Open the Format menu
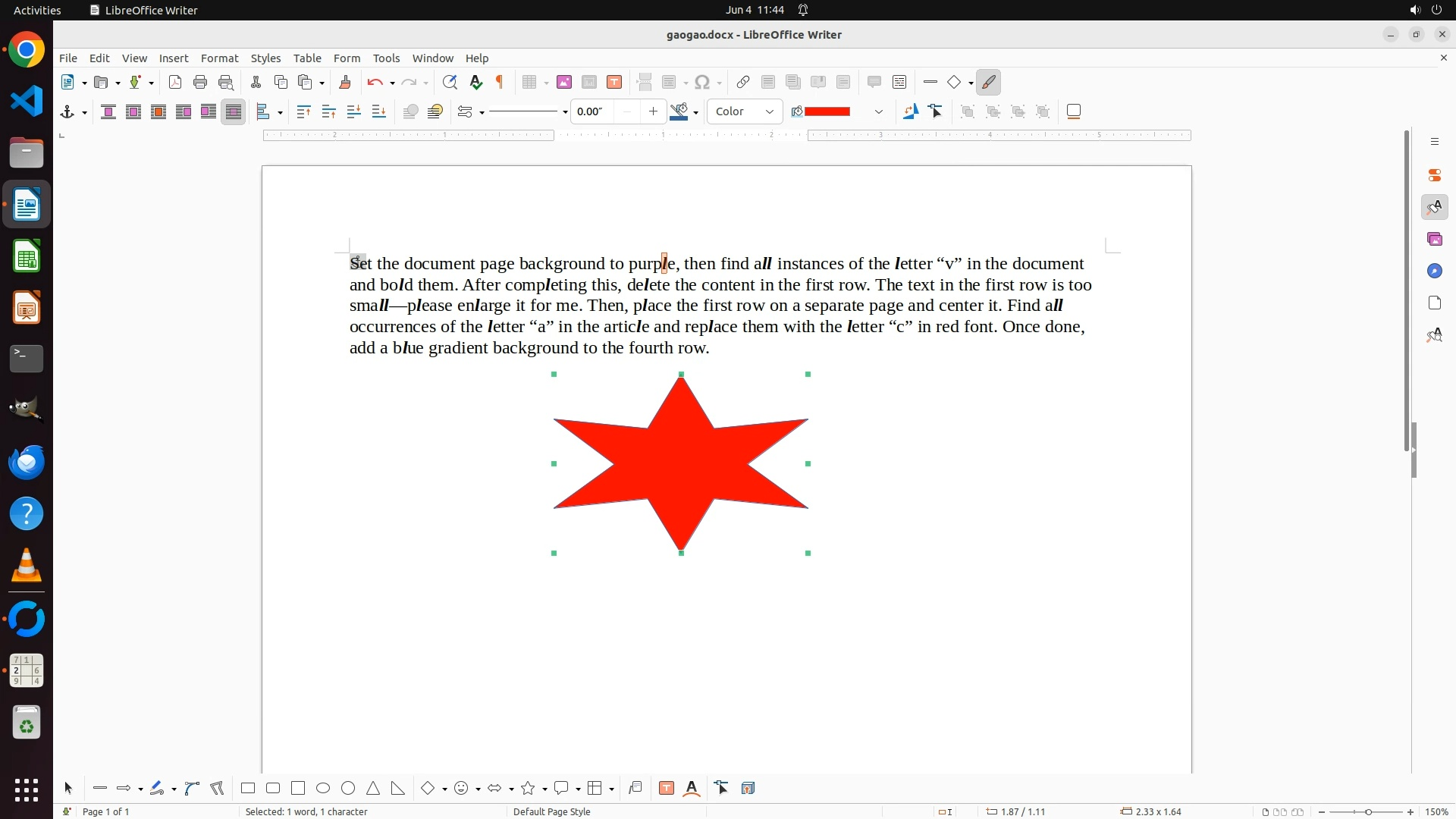 click(219, 58)
